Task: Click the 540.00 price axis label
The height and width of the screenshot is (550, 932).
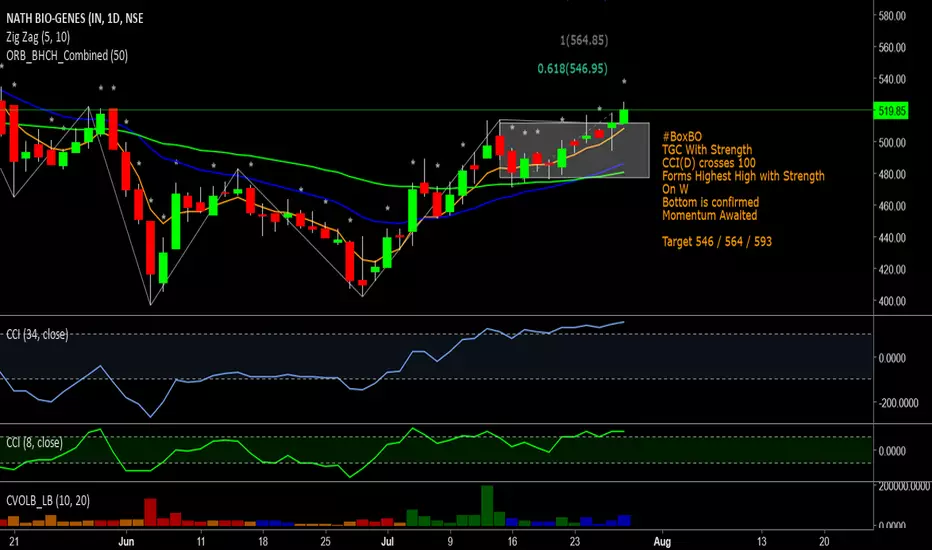Action: 892,79
